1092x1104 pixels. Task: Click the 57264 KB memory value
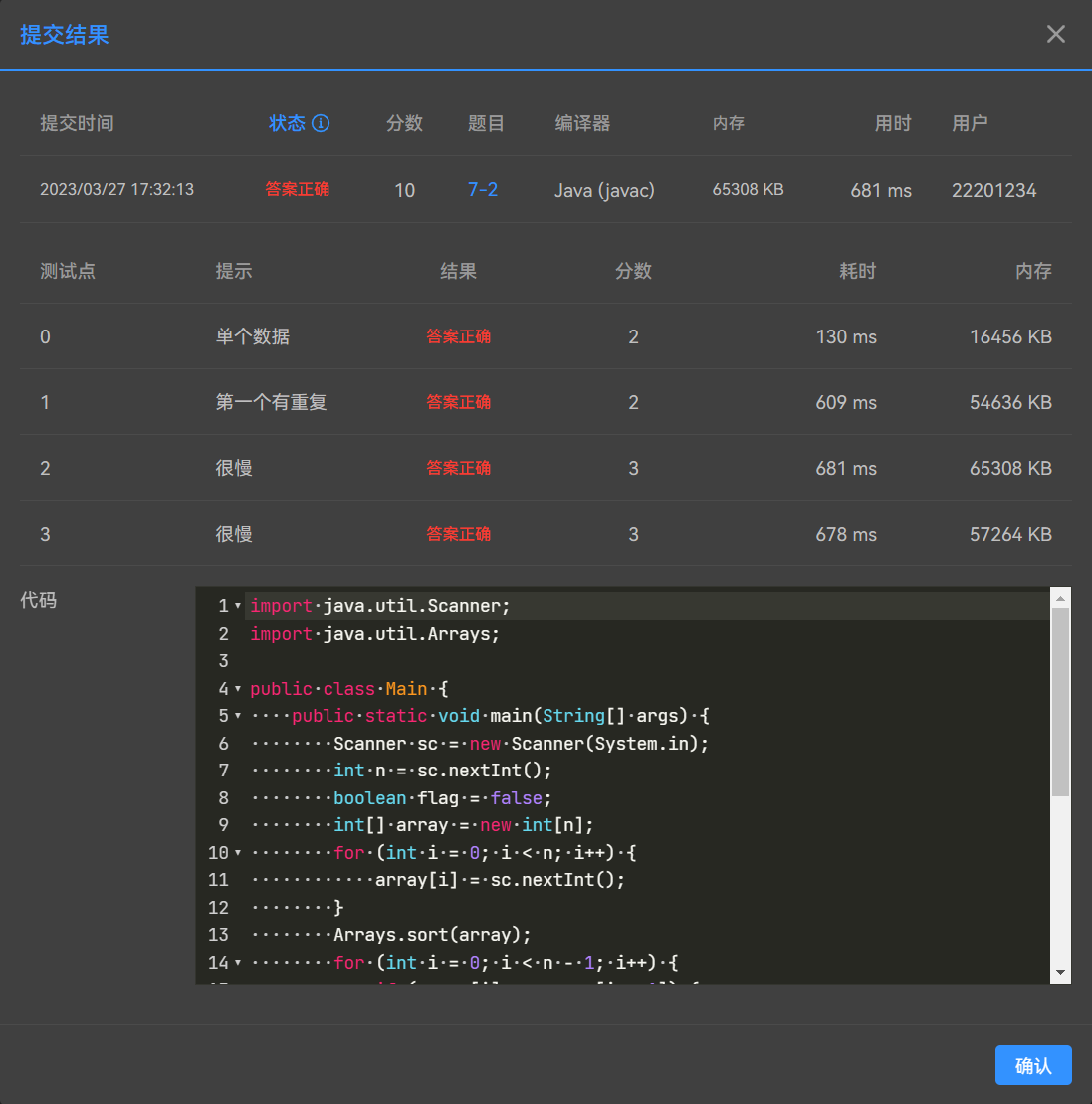(x=1010, y=534)
